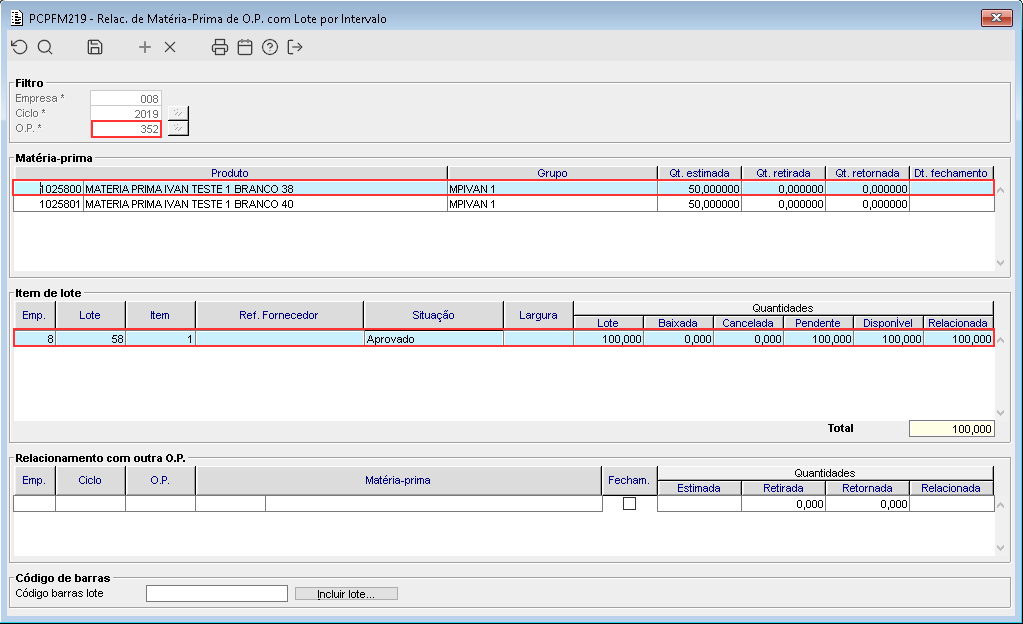Click the Aprovado situation cell

tap(433, 339)
